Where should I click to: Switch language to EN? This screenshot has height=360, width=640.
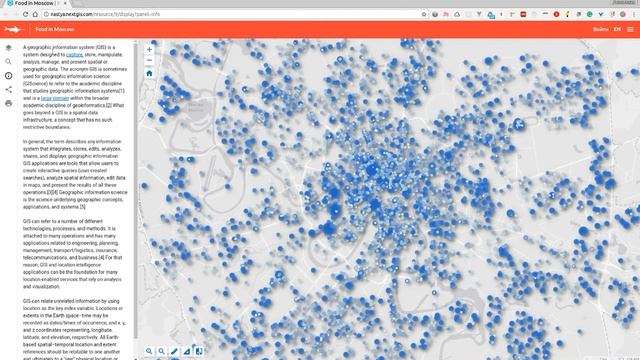click(617, 29)
